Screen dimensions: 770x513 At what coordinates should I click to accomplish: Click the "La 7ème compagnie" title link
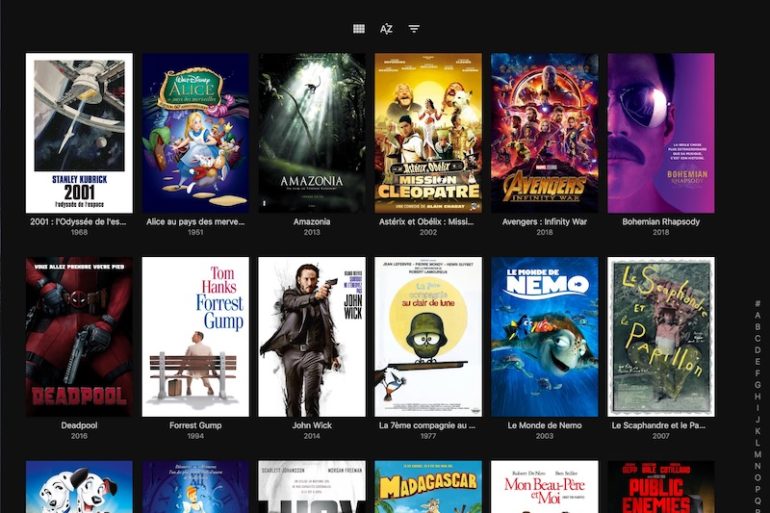pyautogui.click(x=428, y=425)
